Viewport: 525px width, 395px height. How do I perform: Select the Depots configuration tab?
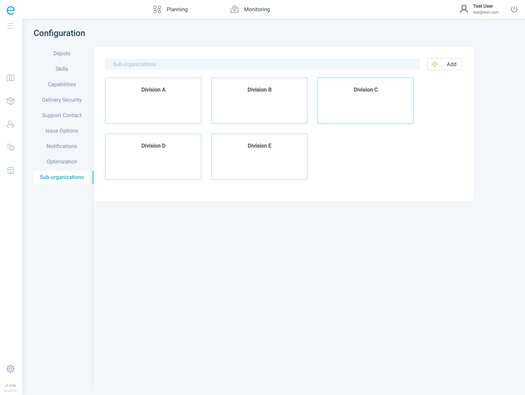(62, 54)
